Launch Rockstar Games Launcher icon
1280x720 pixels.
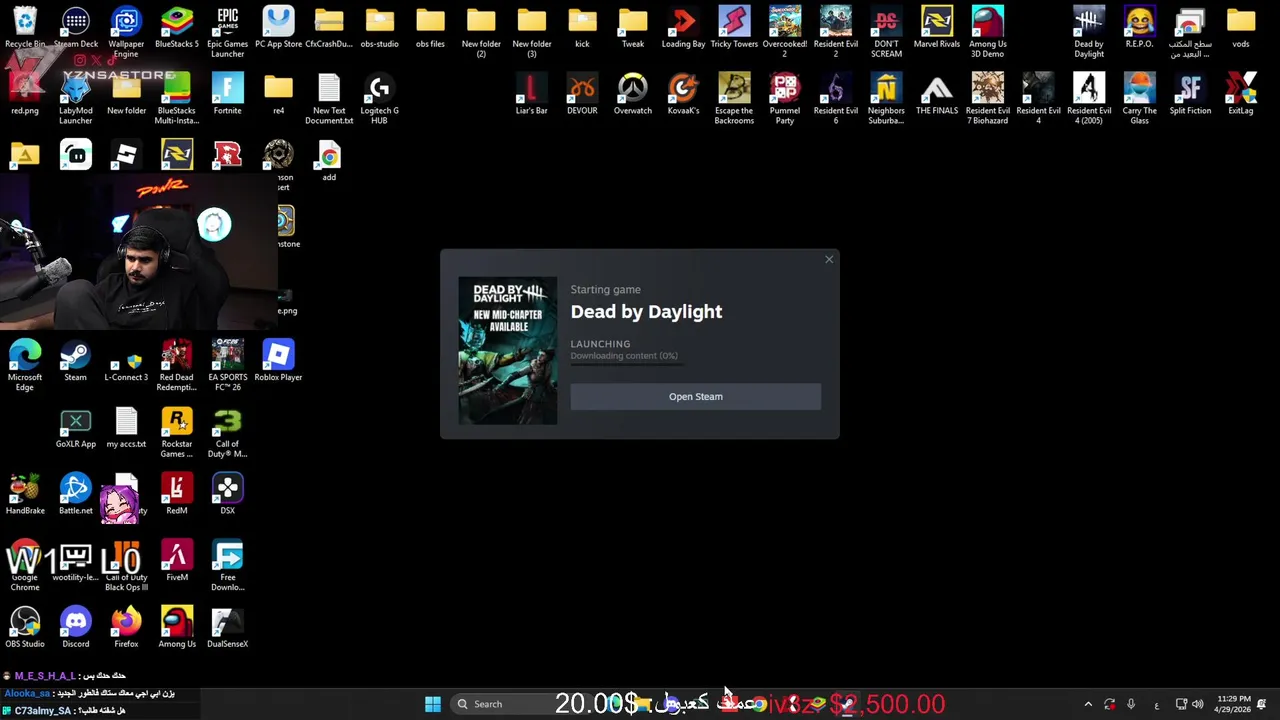177,432
